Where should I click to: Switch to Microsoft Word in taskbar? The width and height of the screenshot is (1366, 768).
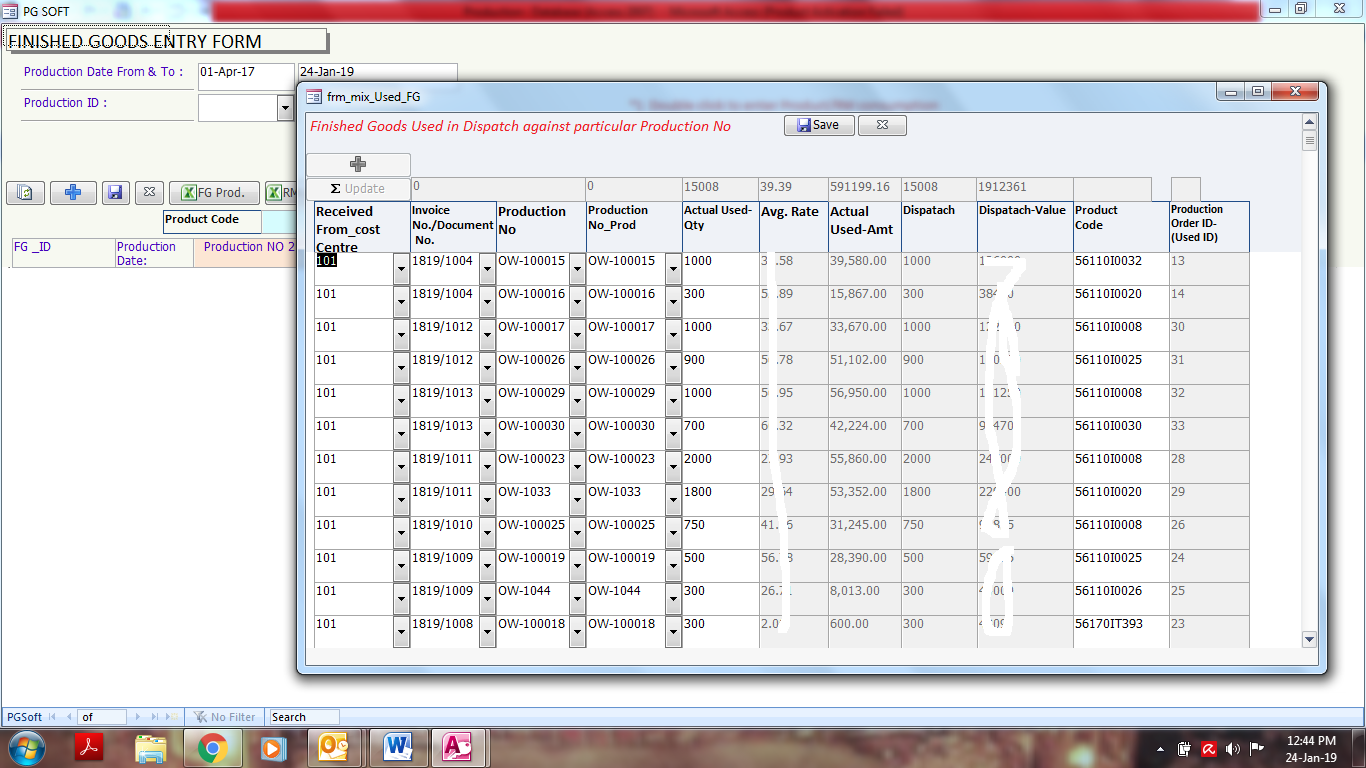(x=397, y=748)
